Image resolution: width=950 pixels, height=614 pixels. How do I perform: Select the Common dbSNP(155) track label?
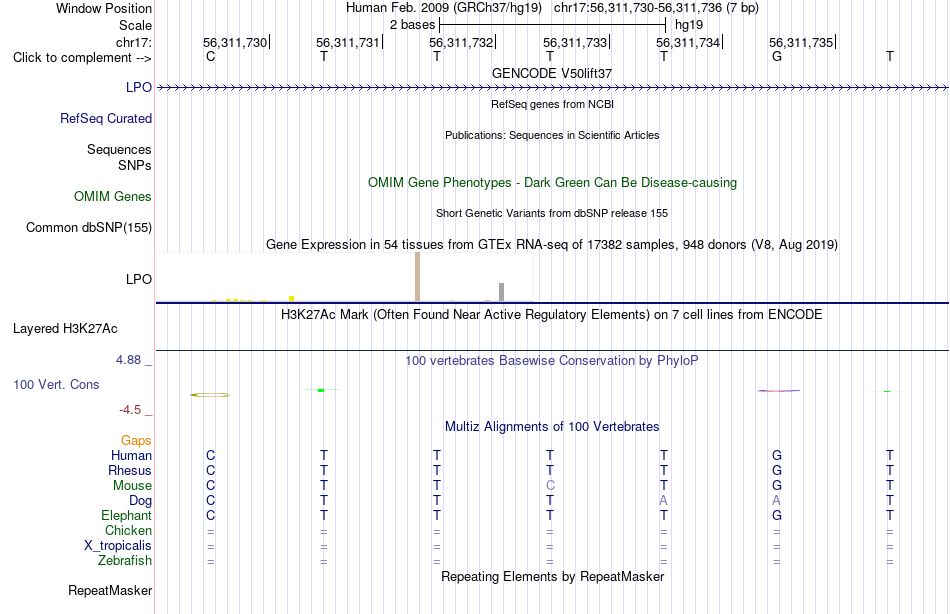(x=89, y=227)
